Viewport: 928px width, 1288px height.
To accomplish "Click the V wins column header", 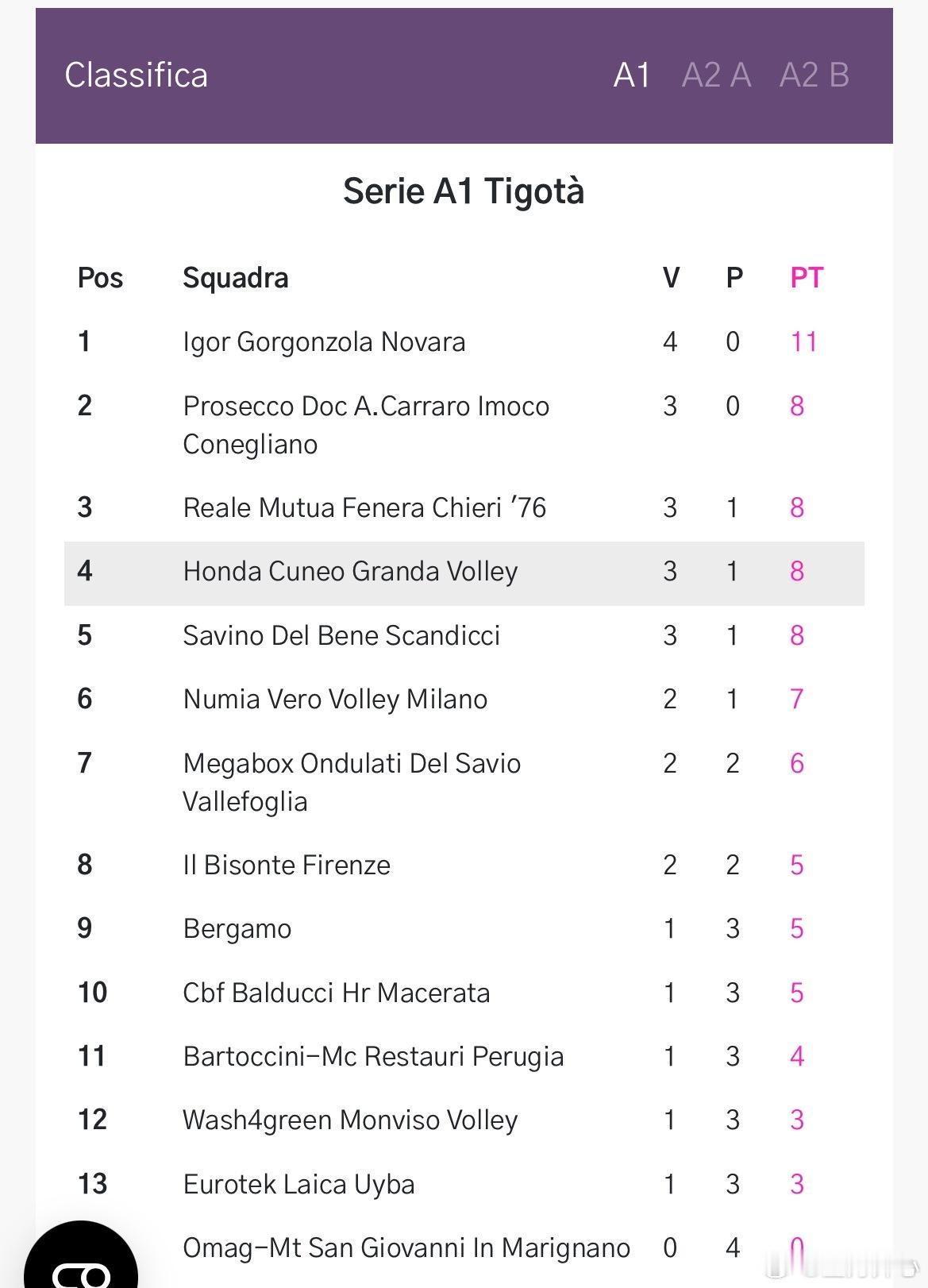I will [x=671, y=278].
